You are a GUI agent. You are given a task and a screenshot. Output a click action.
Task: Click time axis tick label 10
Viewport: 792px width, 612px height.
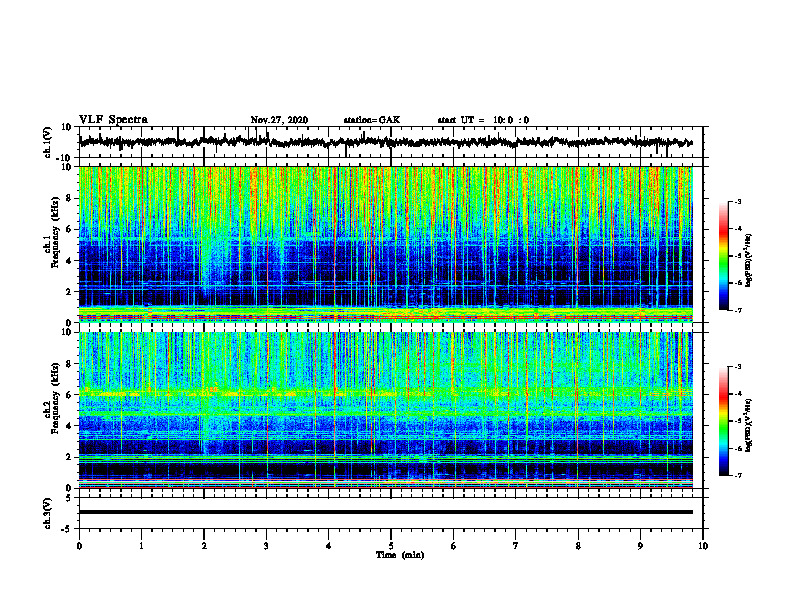(703, 546)
